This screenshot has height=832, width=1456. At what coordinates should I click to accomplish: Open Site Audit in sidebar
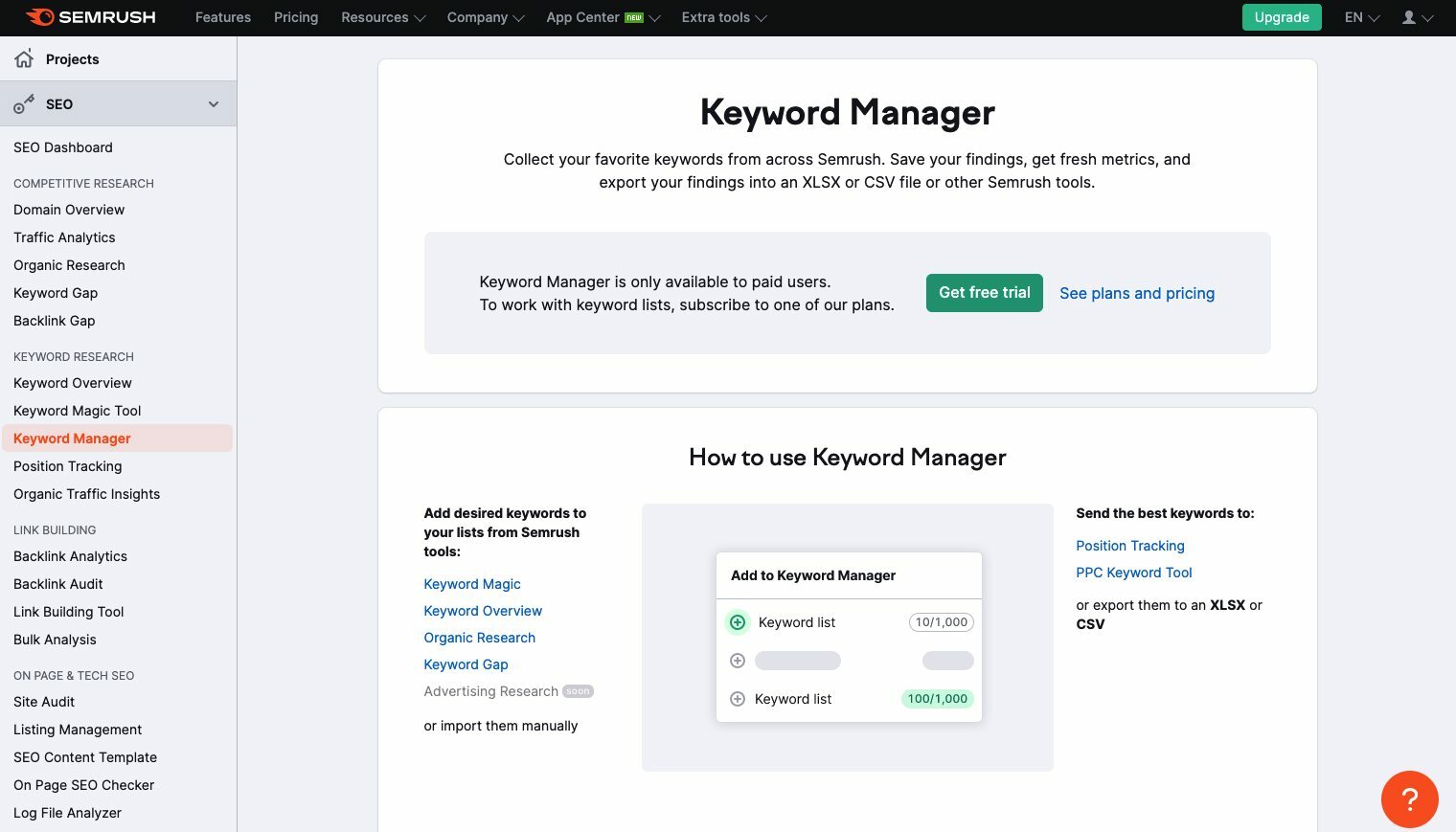(x=44, y=702)
